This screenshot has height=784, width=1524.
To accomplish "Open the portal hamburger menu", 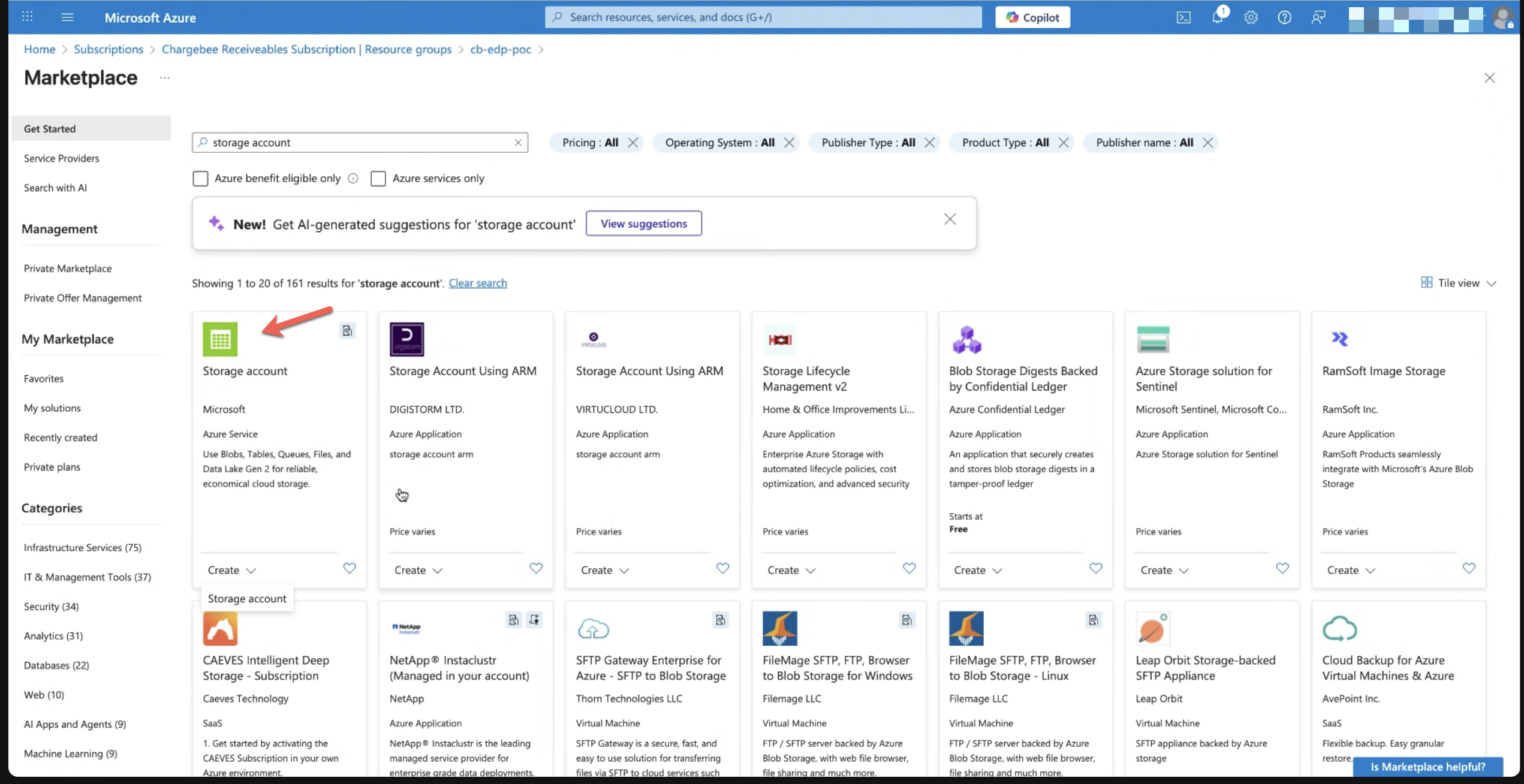I will tap(67, 17).
